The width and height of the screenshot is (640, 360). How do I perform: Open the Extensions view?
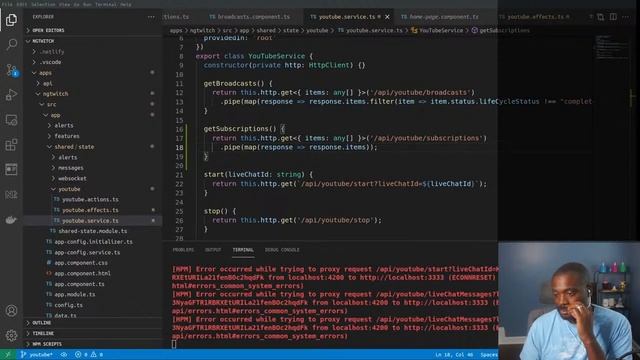coord(11,144)
